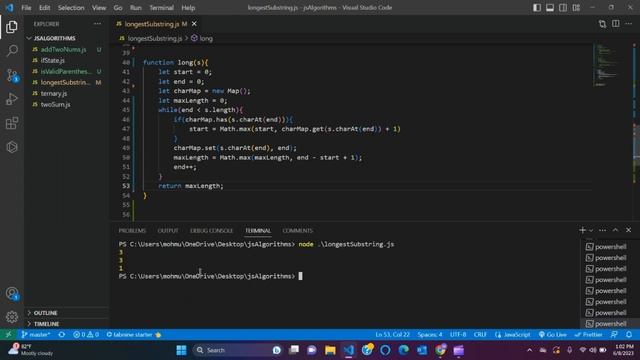This screenshot has width=640, height=360.
Task: Open the Terminal menu
Action: (x=161, y=8)
